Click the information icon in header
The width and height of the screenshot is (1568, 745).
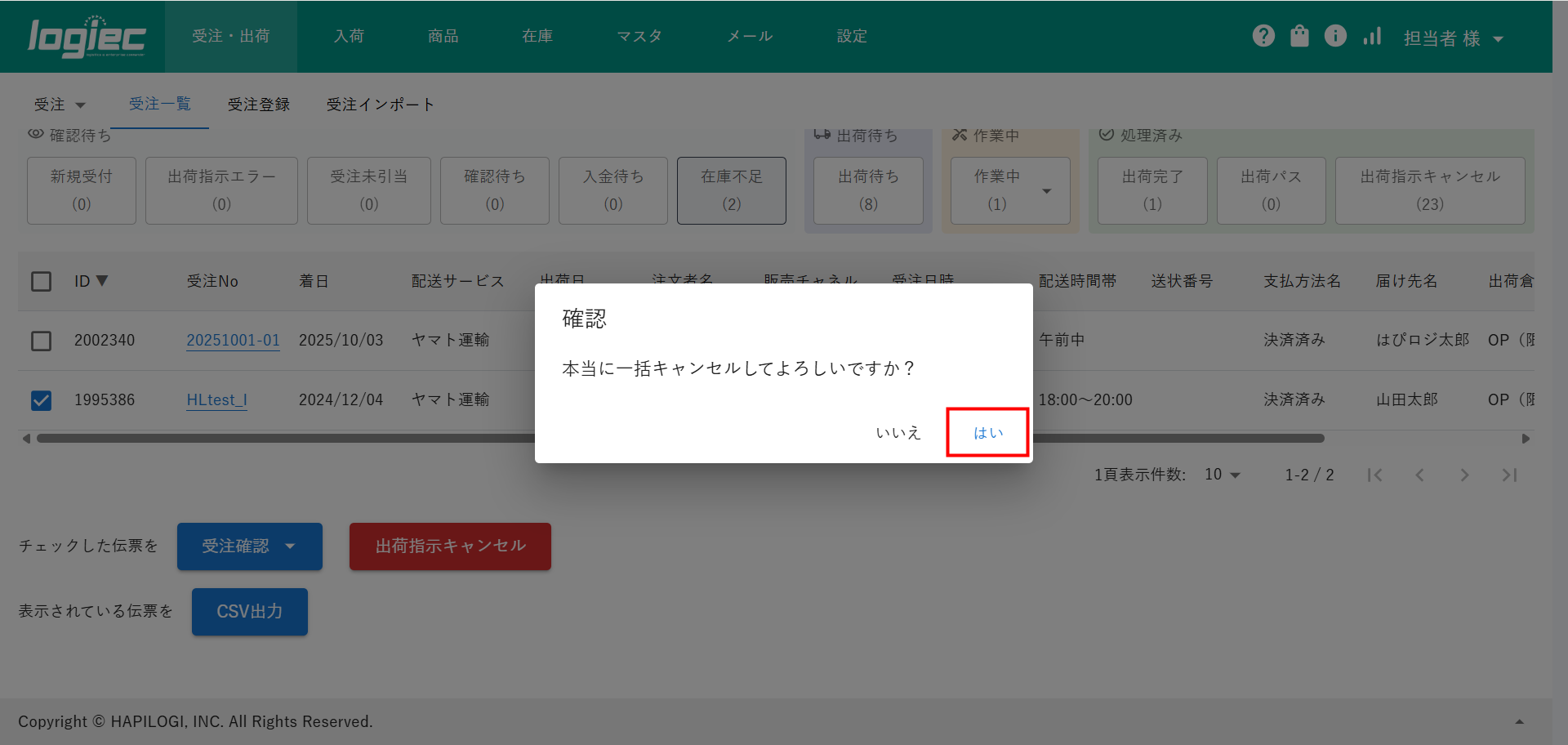(x=1335, y=36)
